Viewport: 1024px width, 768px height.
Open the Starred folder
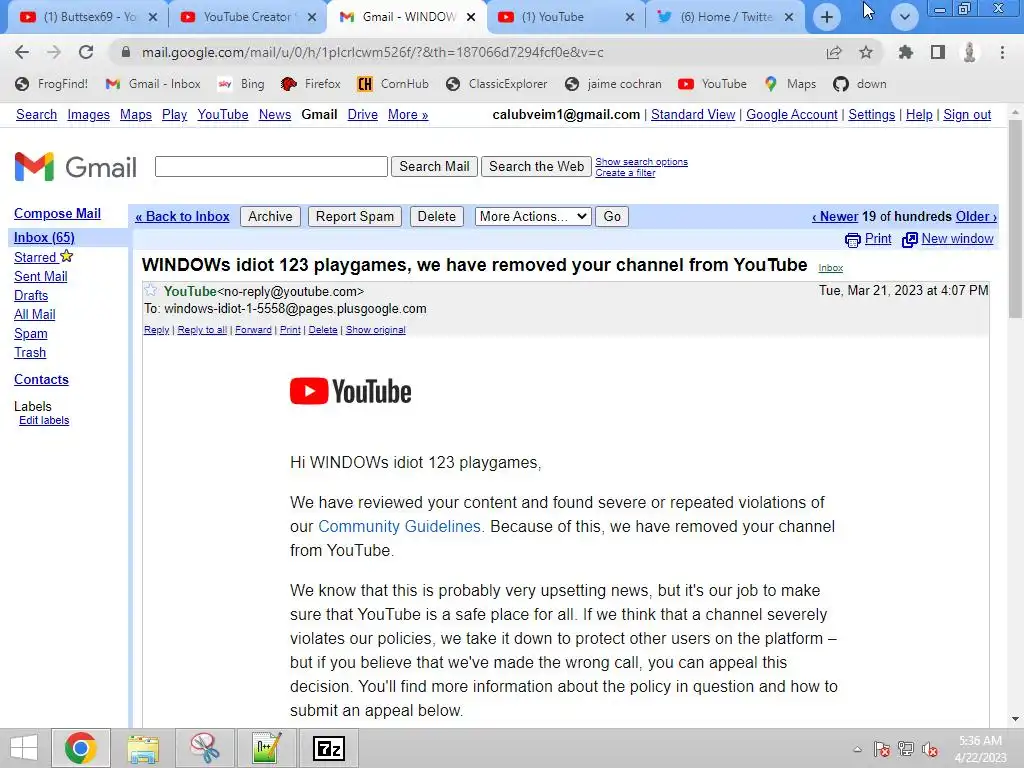[35, 257]
